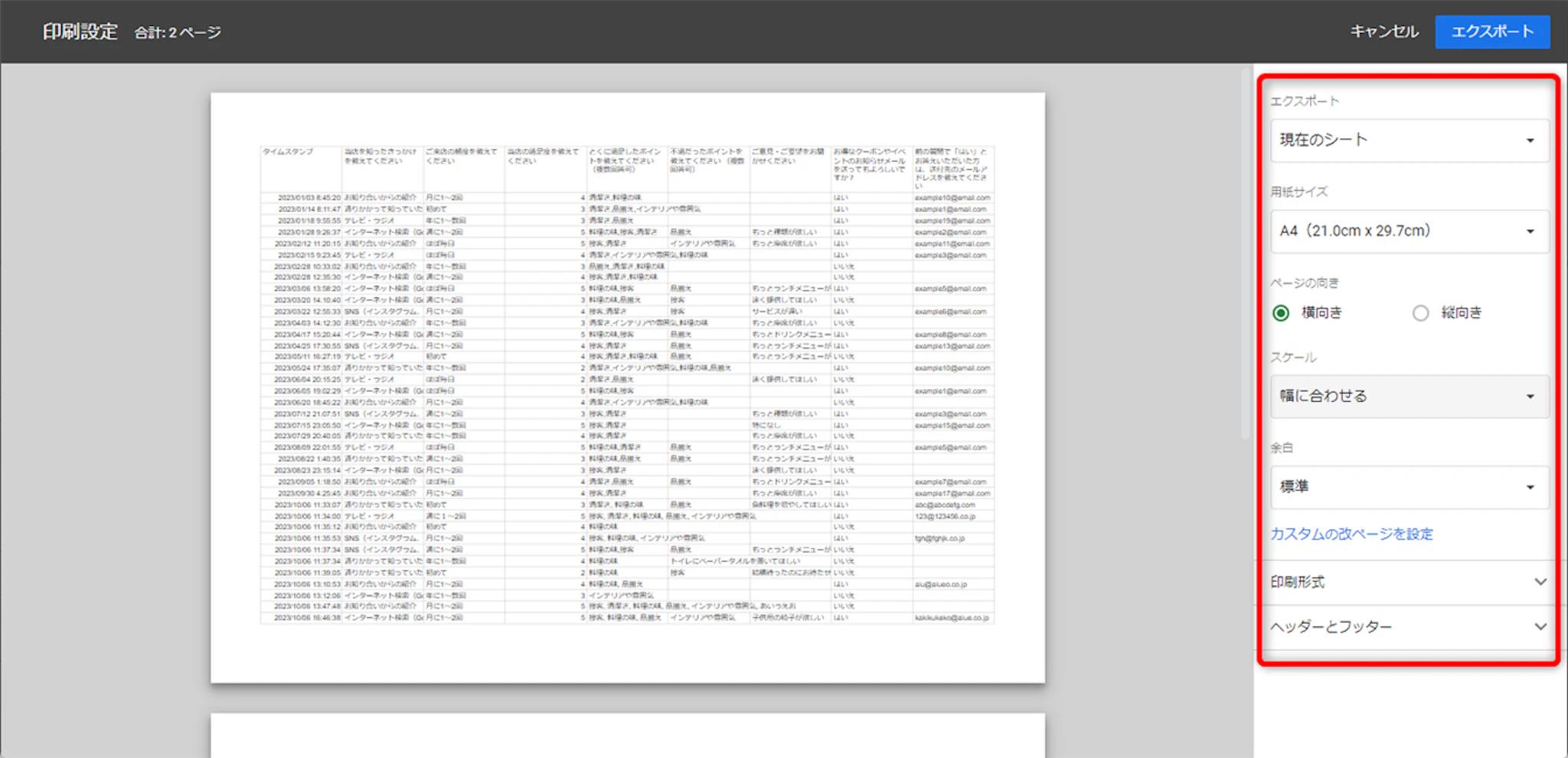Click the arrow icon beside 標準 margin
The image size is (1568, 758).
(x=1530, y=488)
